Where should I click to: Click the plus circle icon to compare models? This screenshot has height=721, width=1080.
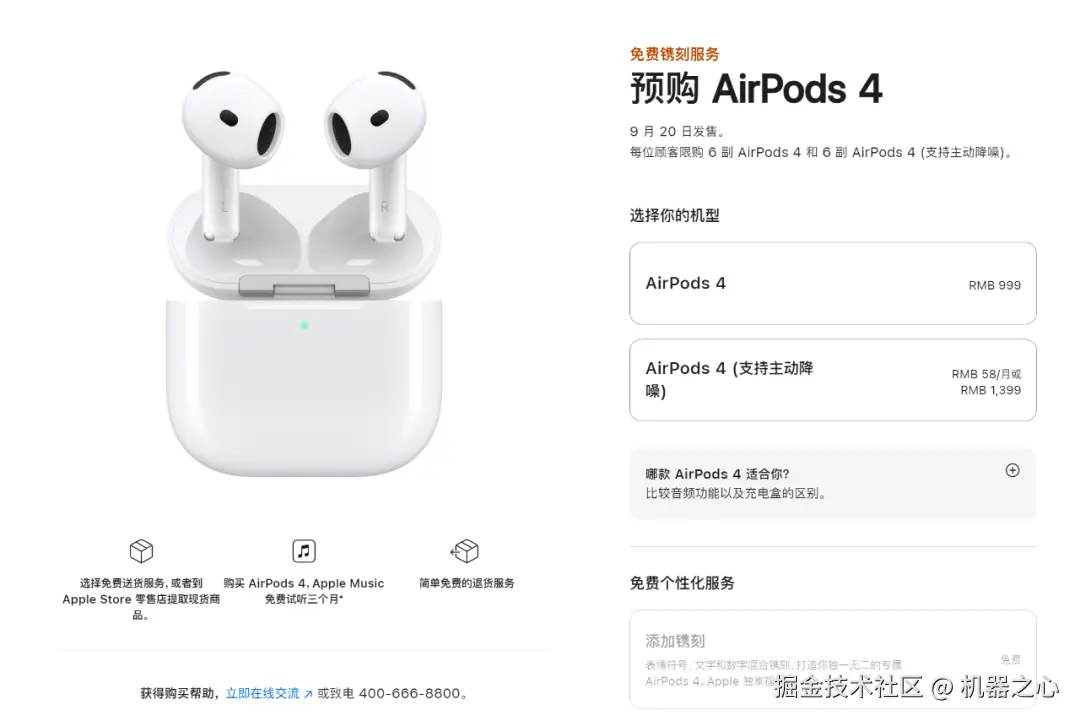coord(1012,470)
